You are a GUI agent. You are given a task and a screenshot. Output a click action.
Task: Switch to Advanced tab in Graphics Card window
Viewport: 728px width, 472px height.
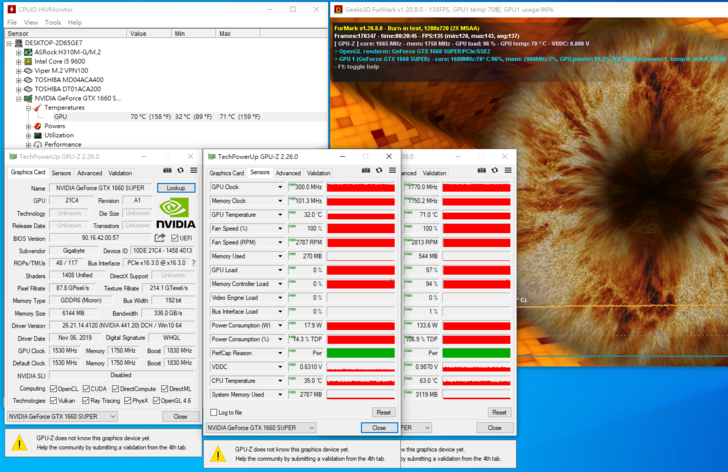click(90, 173)
